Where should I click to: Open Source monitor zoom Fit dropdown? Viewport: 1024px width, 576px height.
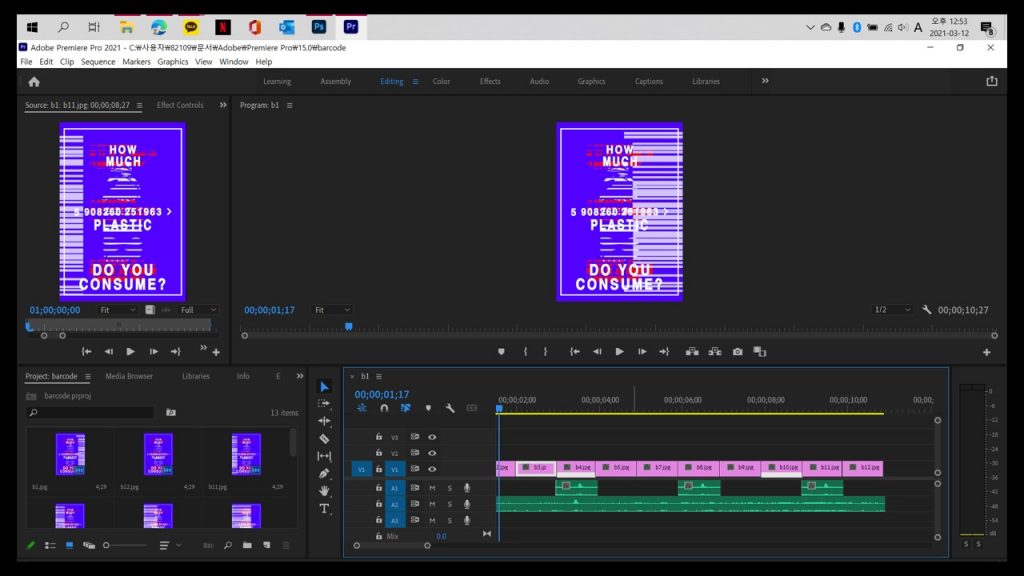click(x=118, y=310)
